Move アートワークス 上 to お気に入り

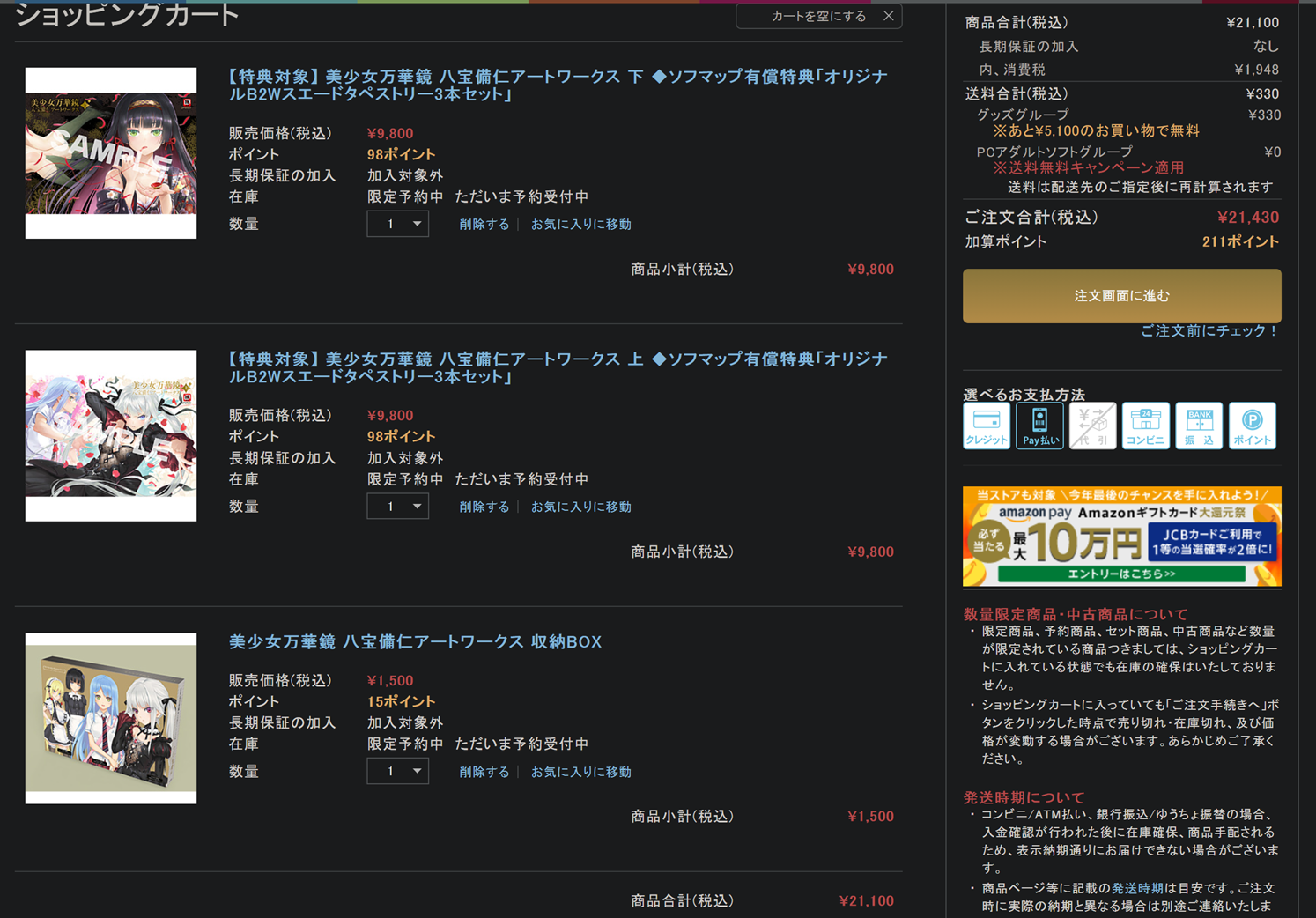(x=580, y=507)
